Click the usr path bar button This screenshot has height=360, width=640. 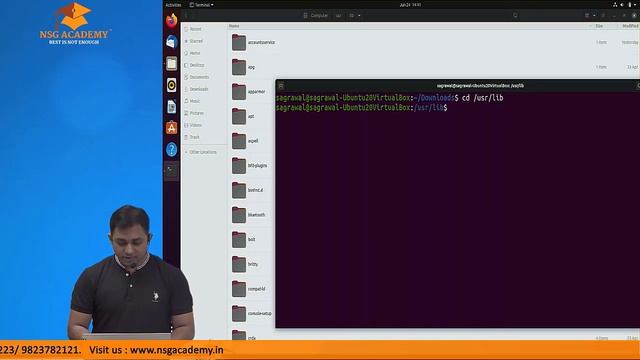click(x=338, y=16)
